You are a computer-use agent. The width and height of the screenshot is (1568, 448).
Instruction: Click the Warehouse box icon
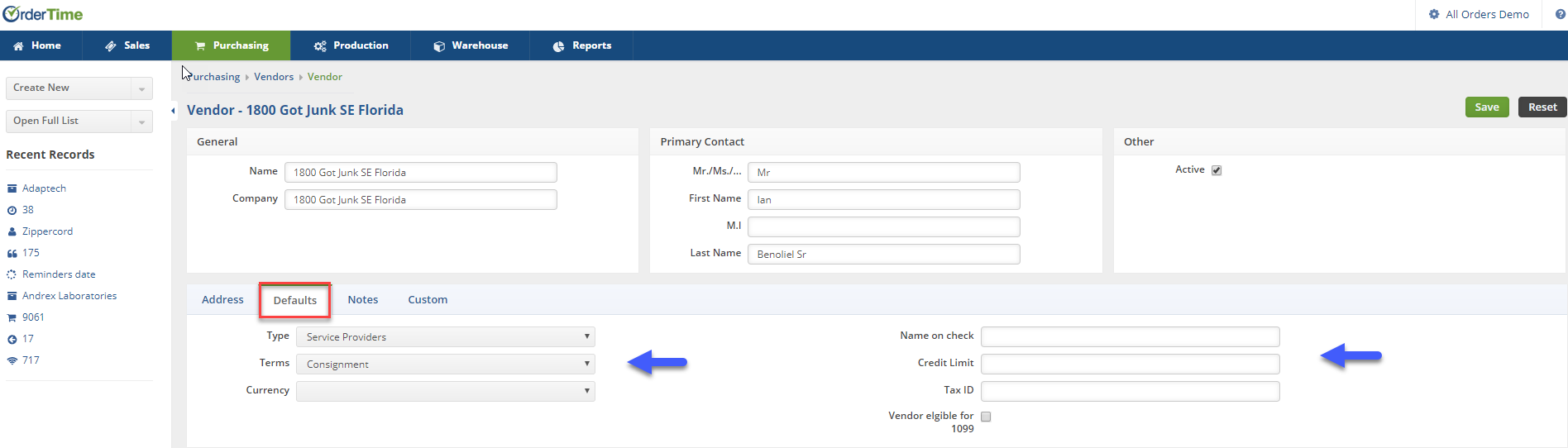[439, 46]
